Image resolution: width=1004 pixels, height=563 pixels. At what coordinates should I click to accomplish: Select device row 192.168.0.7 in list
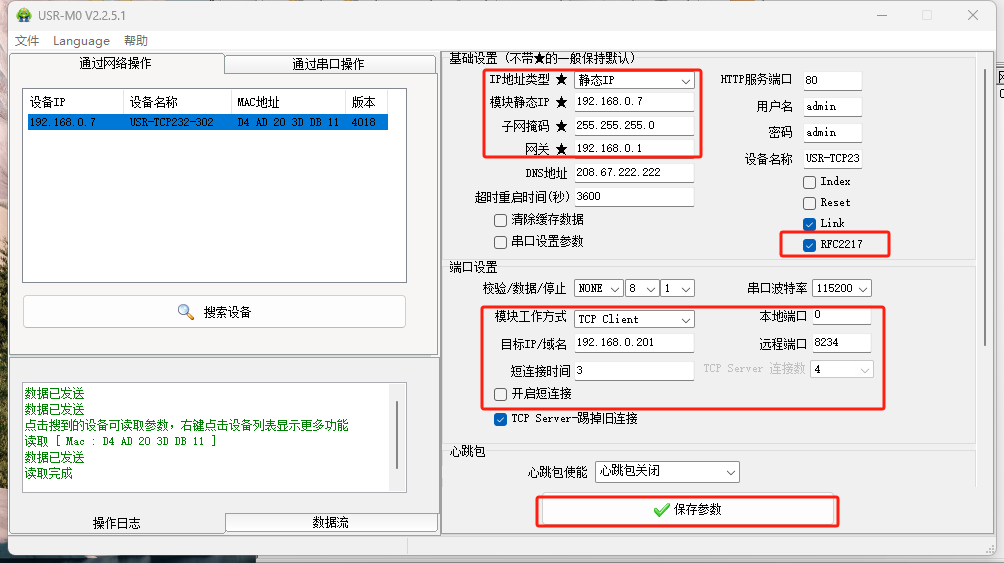208,122
